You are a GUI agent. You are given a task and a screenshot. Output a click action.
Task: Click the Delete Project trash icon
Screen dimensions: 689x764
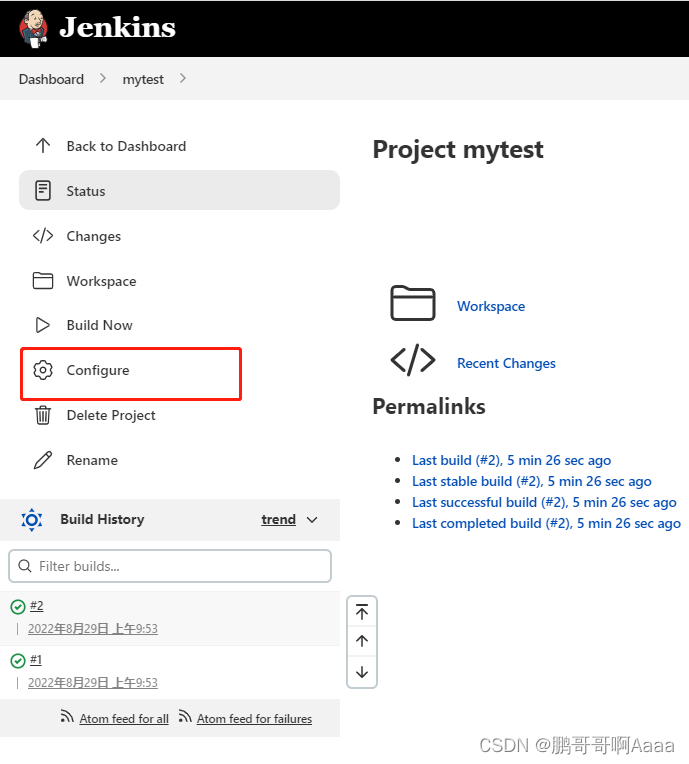[43, 415]
